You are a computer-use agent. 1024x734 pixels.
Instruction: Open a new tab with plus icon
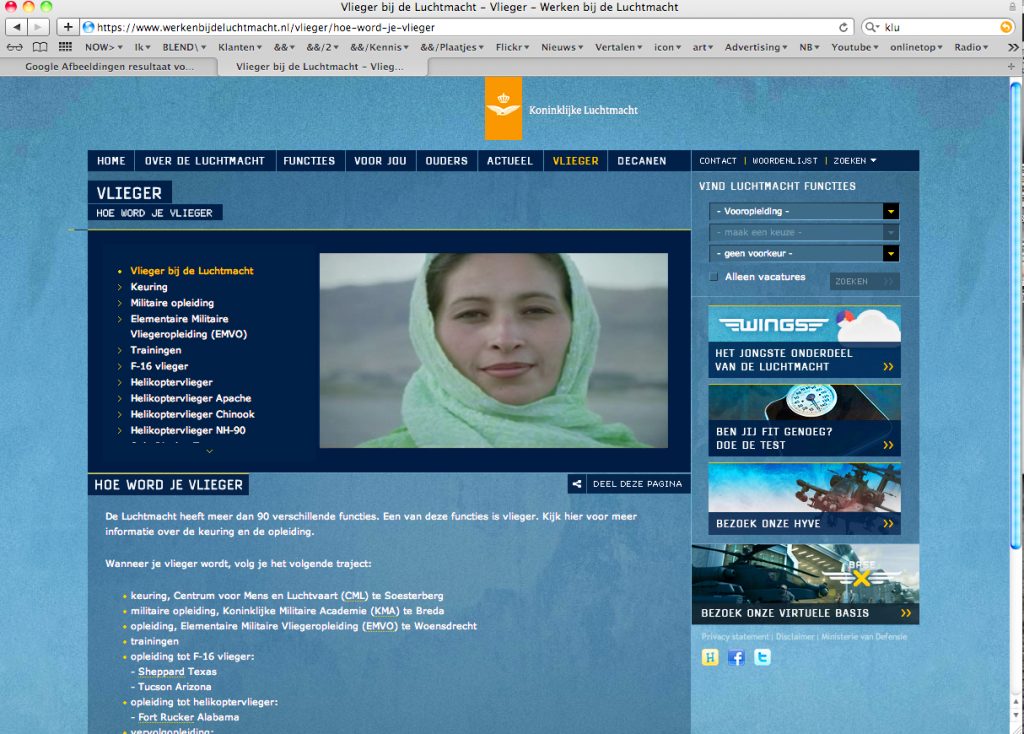[x=1011, y=66]
